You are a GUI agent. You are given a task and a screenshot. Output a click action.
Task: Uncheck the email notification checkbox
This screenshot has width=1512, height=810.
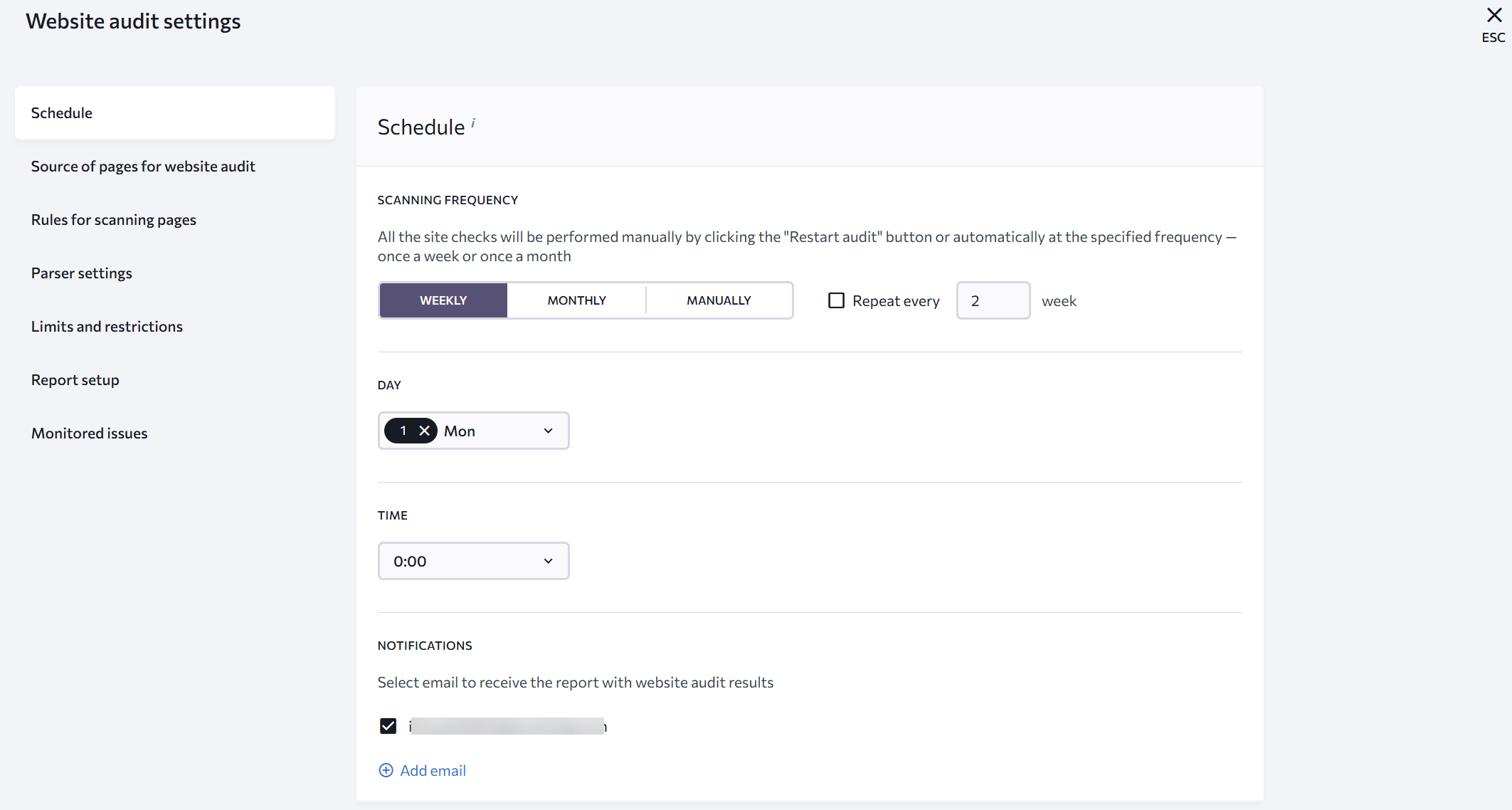point(388,726)
